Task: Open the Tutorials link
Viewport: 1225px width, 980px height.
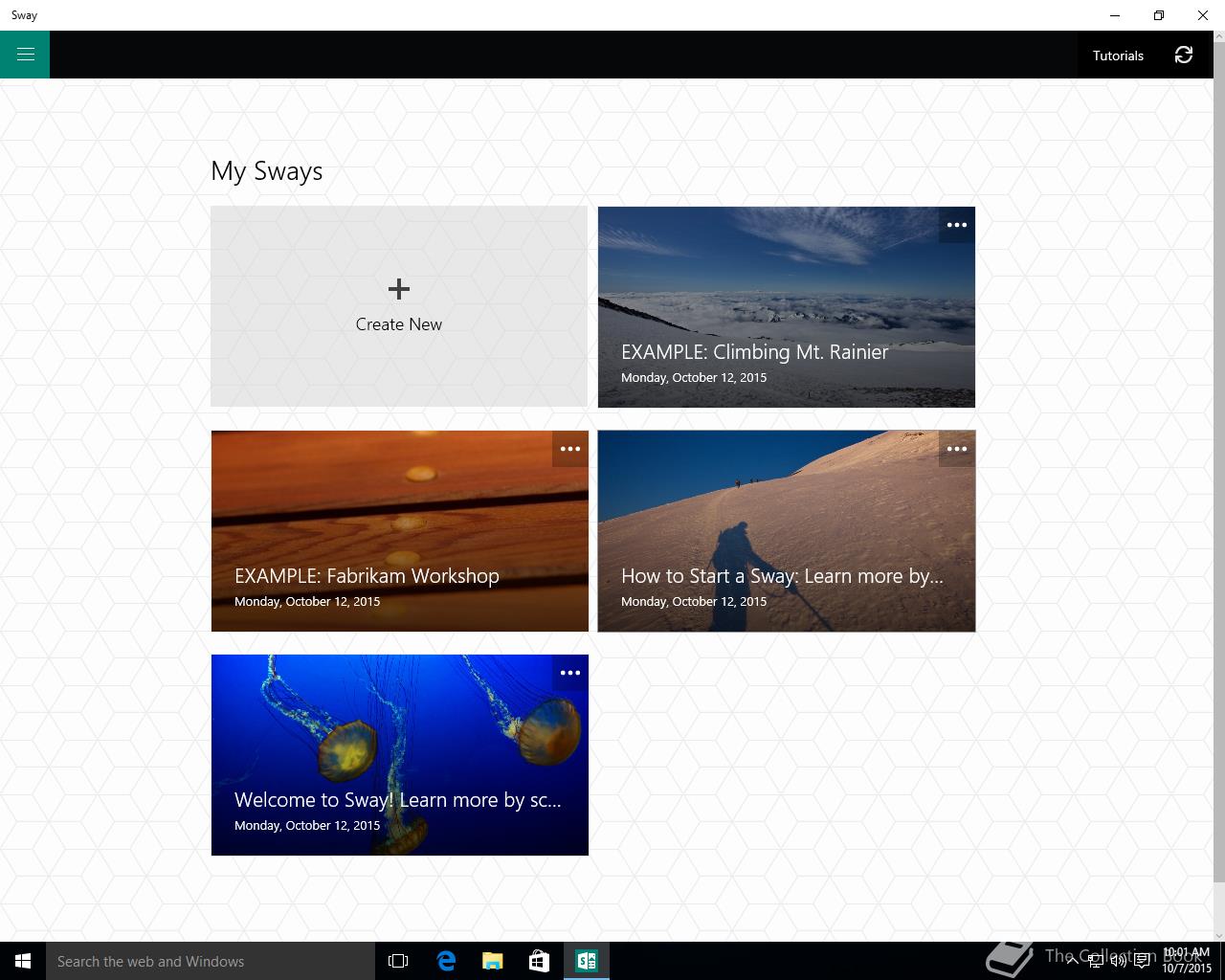Action: pos(1118,56)
